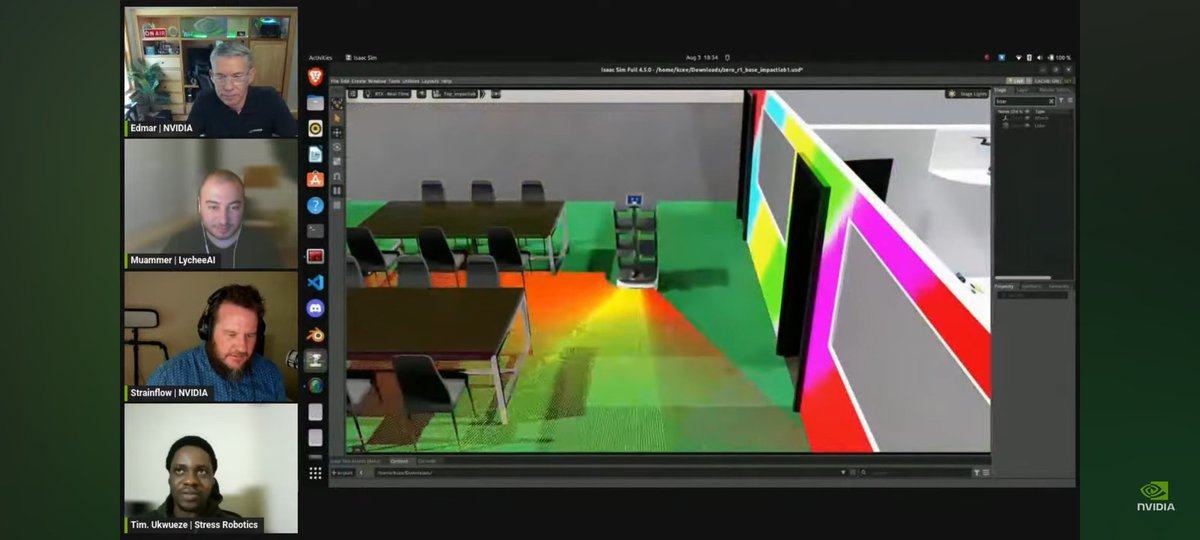
Task: Select the Lidar type row in Stage
Action: click(1040, 125)
